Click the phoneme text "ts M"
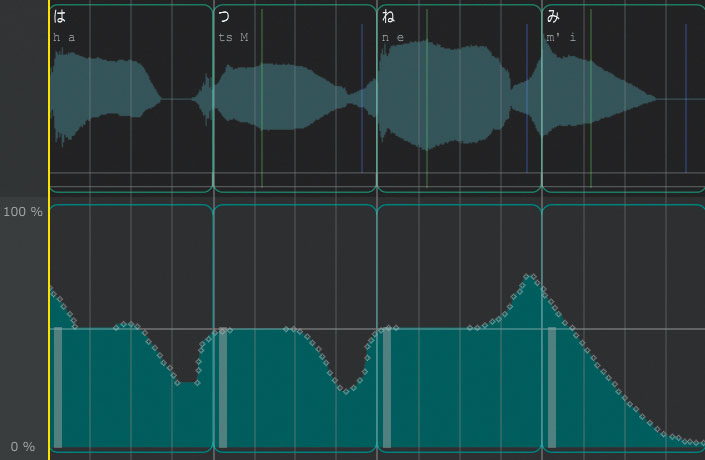The width and height of the screenshot is (705, 460). (x=233, y=37)
